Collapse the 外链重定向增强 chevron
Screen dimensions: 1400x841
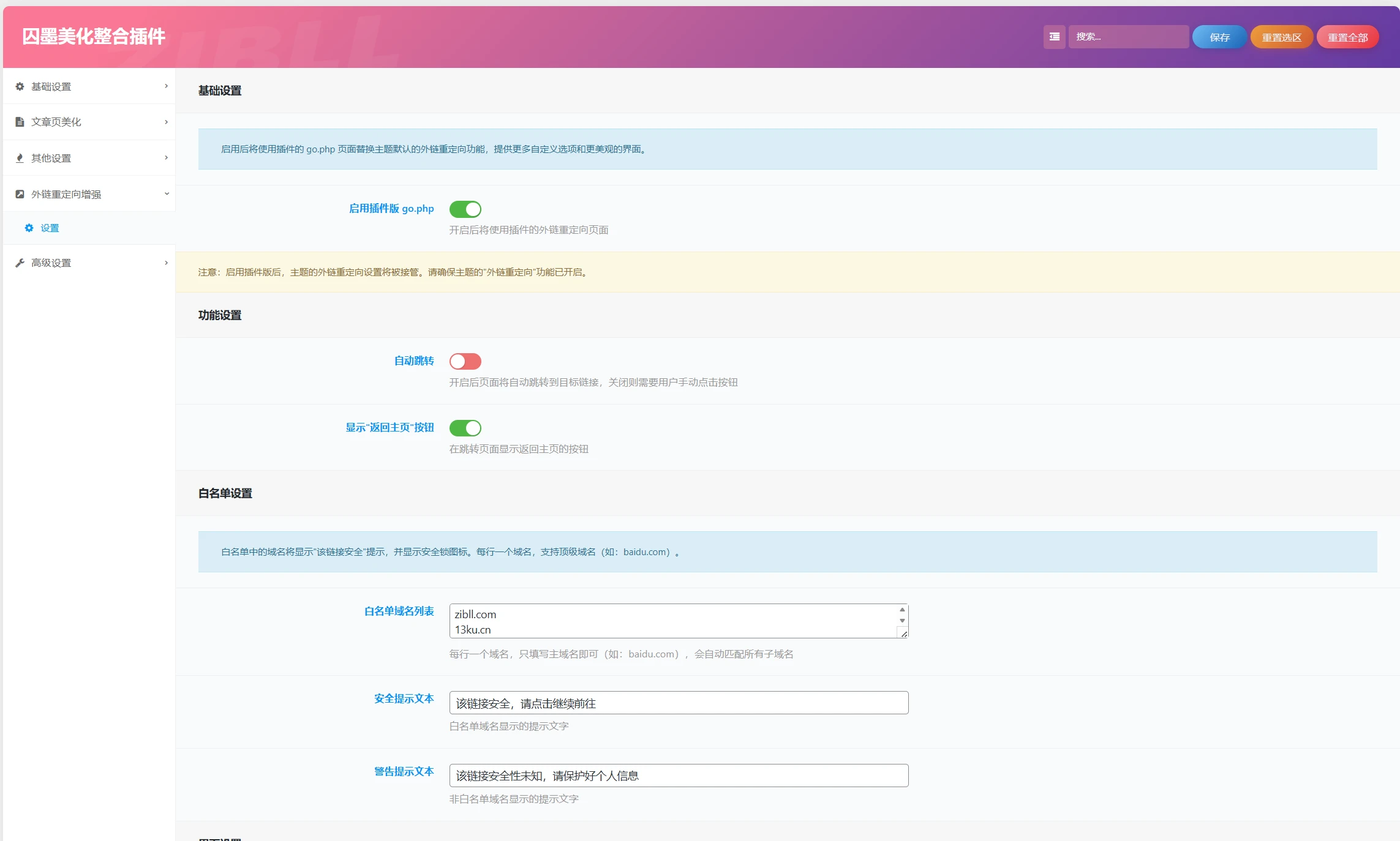(x=166, y=194)
